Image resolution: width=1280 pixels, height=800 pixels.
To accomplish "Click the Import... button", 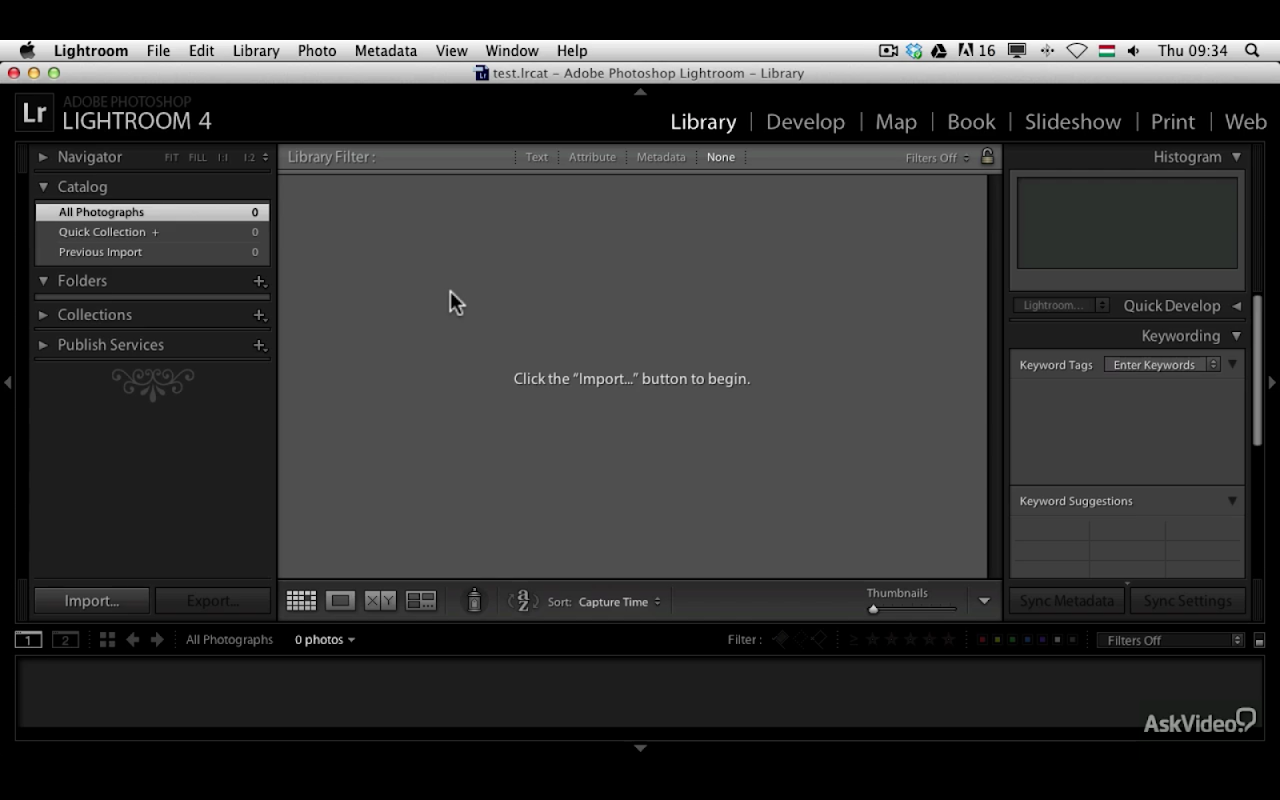I will point(92,601).
